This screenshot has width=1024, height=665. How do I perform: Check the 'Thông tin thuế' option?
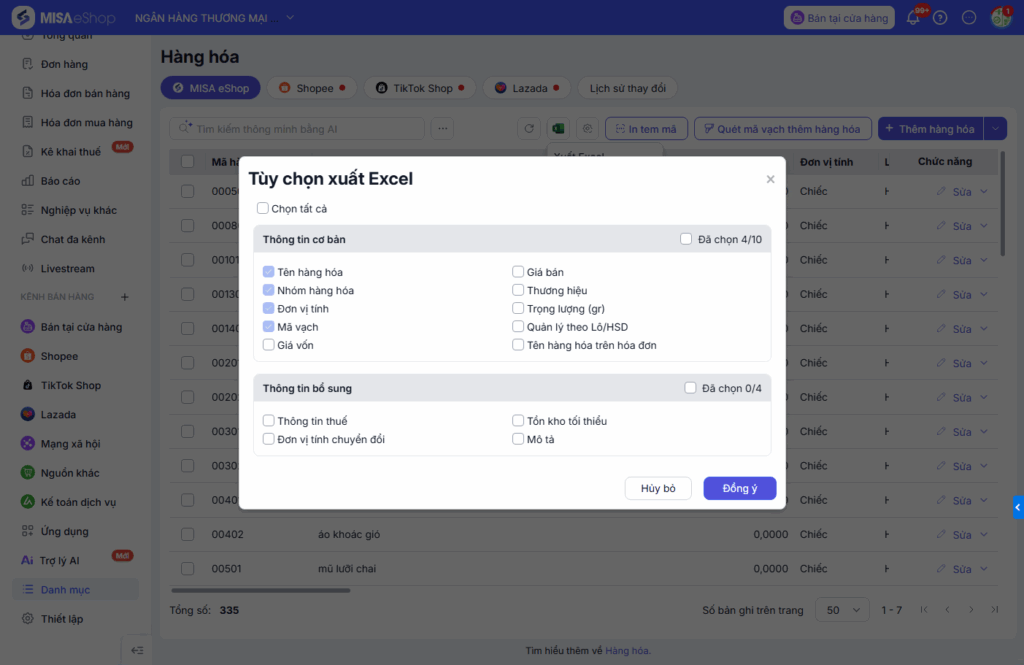pos(269,421)
